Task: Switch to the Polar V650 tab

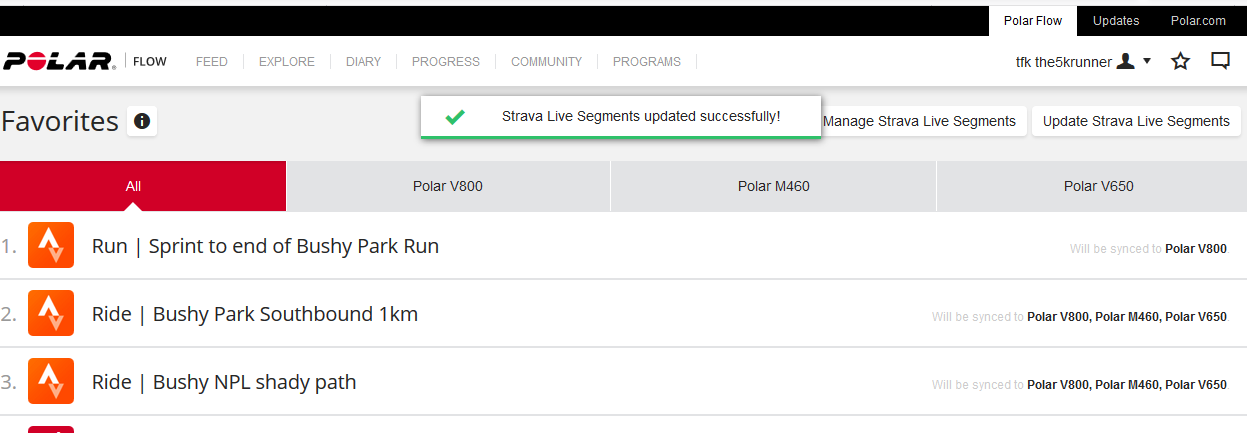Action: click(x=1098, y=186)
